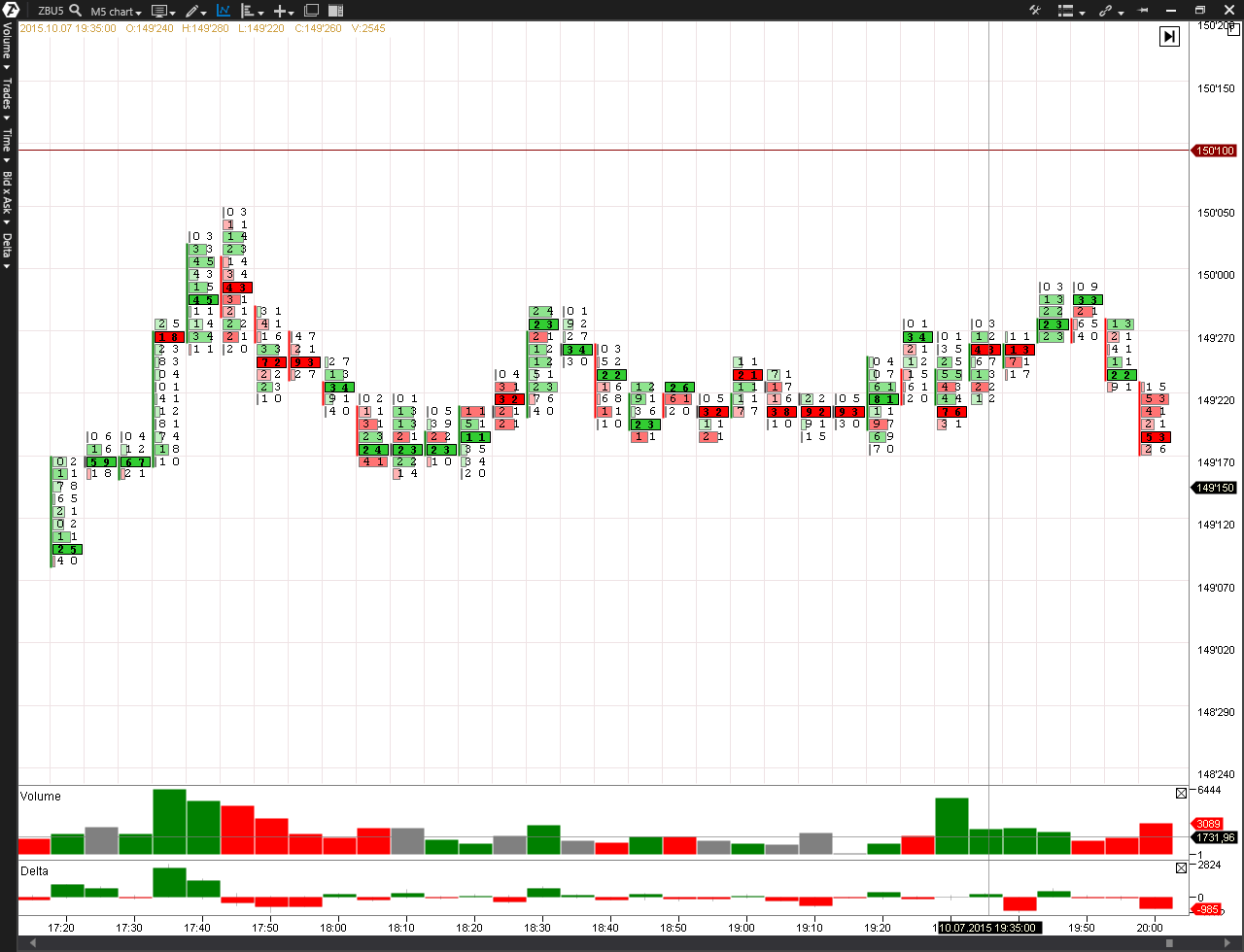
Task: Open the Delta dropdown in the sidebar
Action: click(7, 251)
